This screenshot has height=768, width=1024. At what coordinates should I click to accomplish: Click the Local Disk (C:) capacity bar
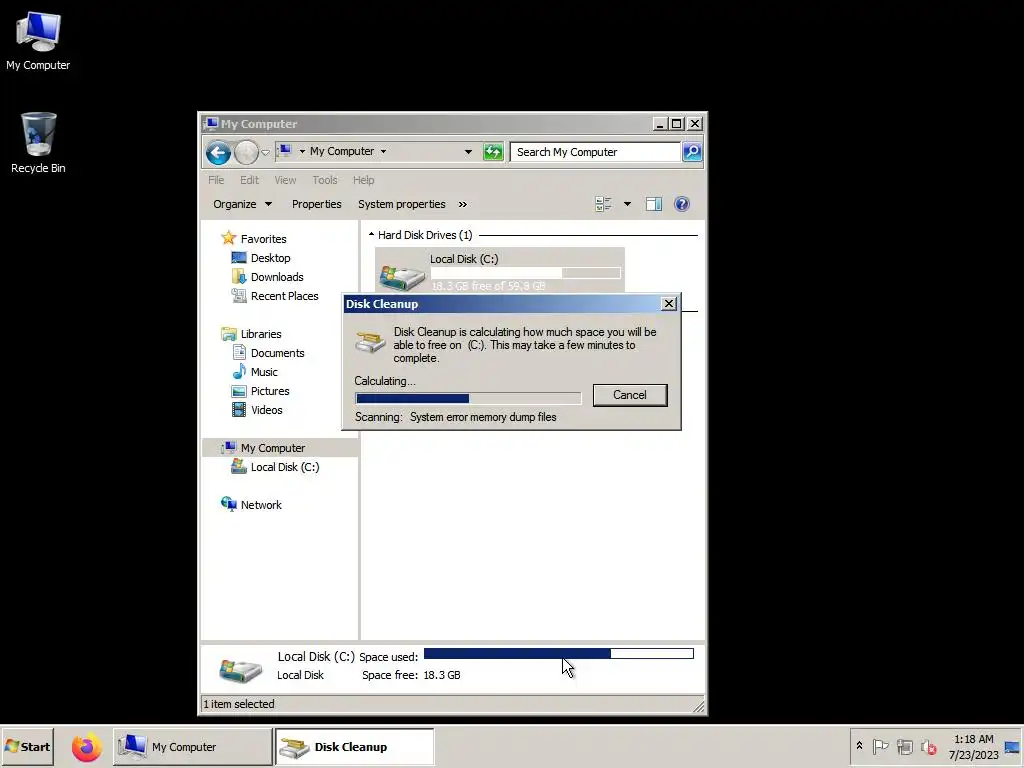525,273
